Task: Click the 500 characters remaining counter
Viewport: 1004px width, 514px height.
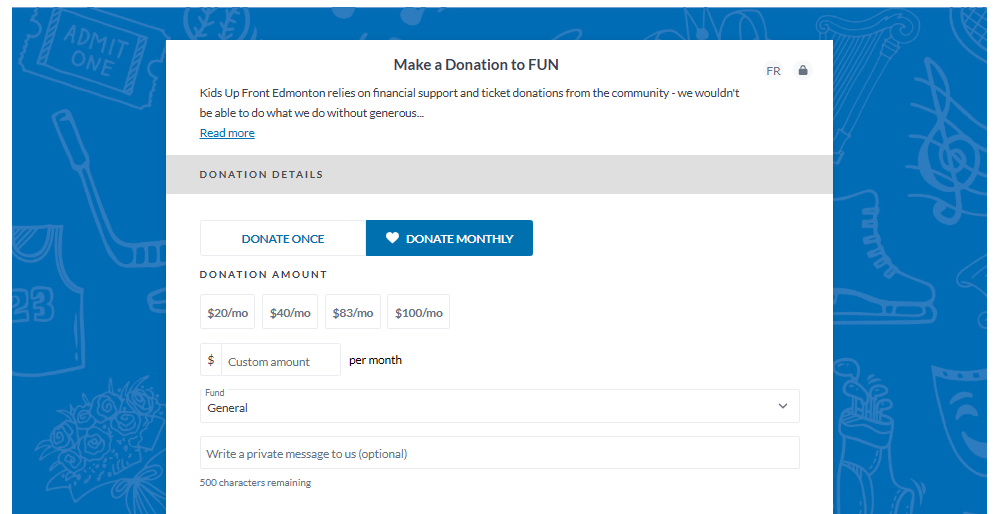Action: (x=255, y=483)
